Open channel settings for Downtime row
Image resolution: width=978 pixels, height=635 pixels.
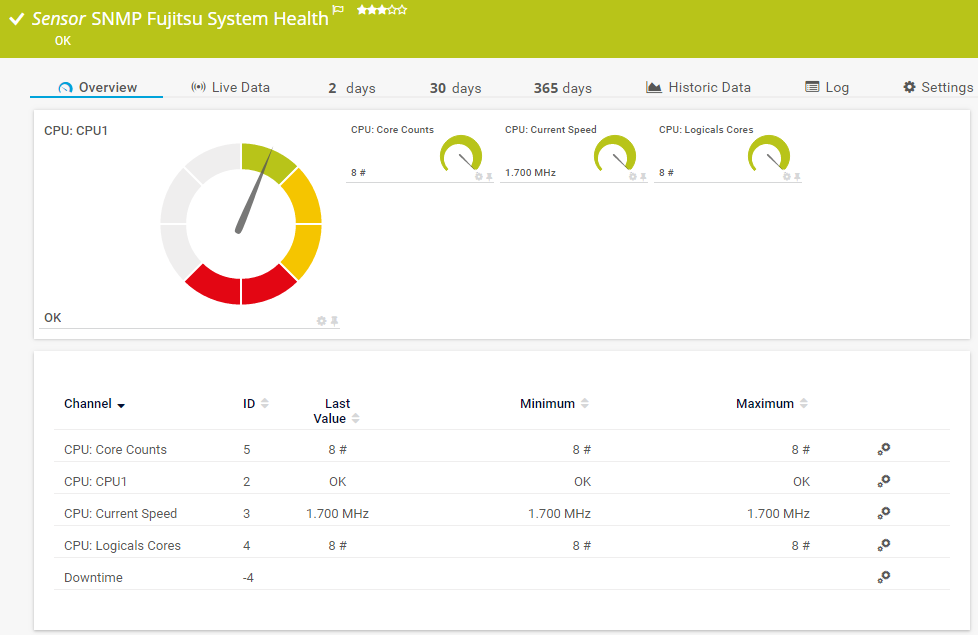point(884,577)
